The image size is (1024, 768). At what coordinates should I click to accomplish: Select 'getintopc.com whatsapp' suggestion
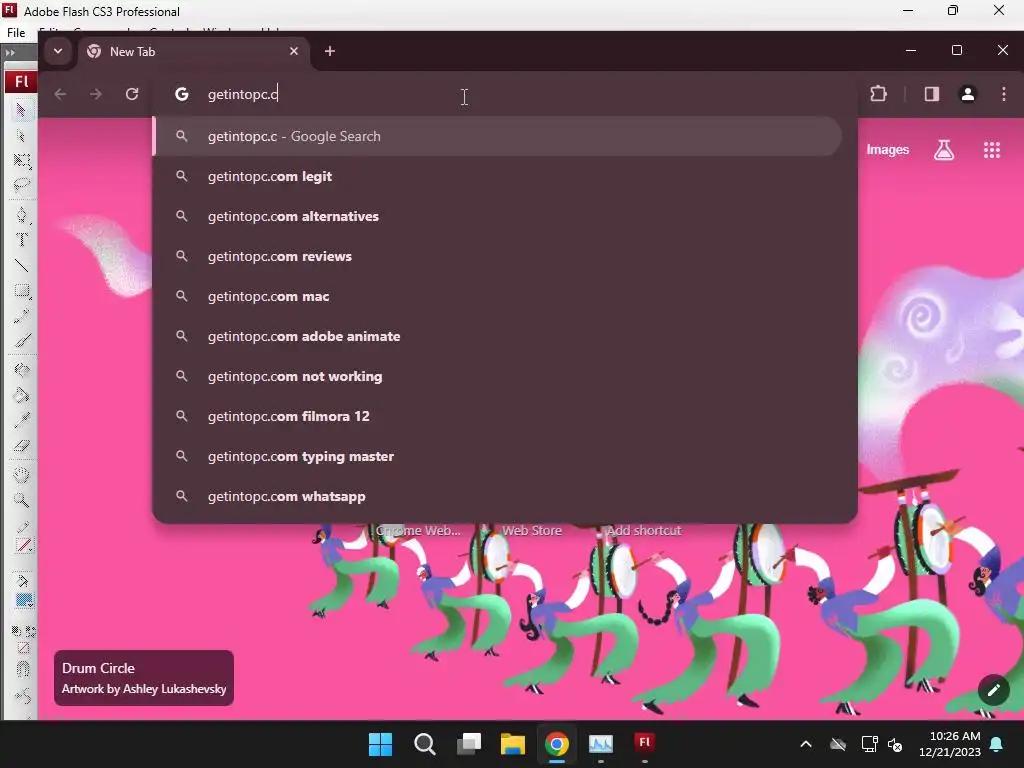point(498,496)
